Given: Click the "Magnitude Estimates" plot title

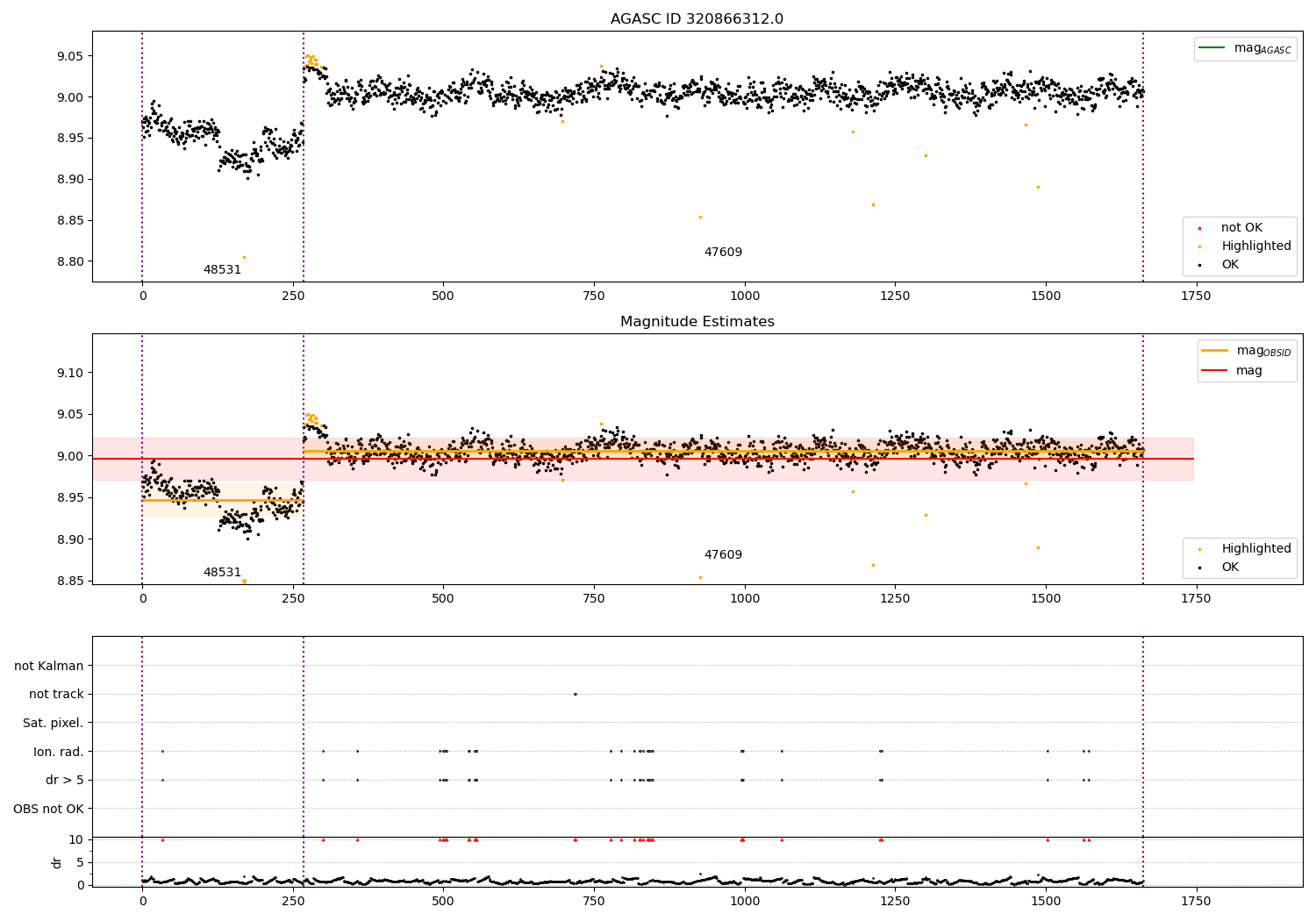Looking at the screenshot, I should coord(697,322).
